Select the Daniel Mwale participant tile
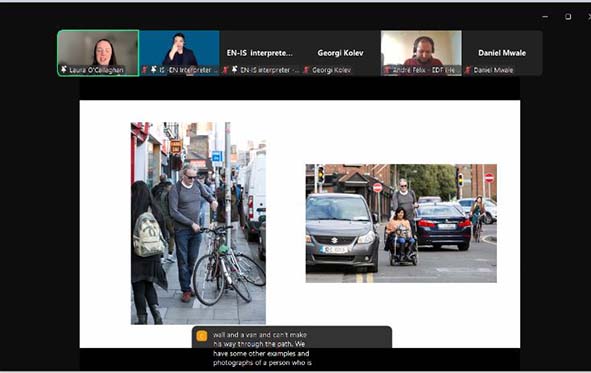Screen dimensions: 591x373 click(502, 53)
